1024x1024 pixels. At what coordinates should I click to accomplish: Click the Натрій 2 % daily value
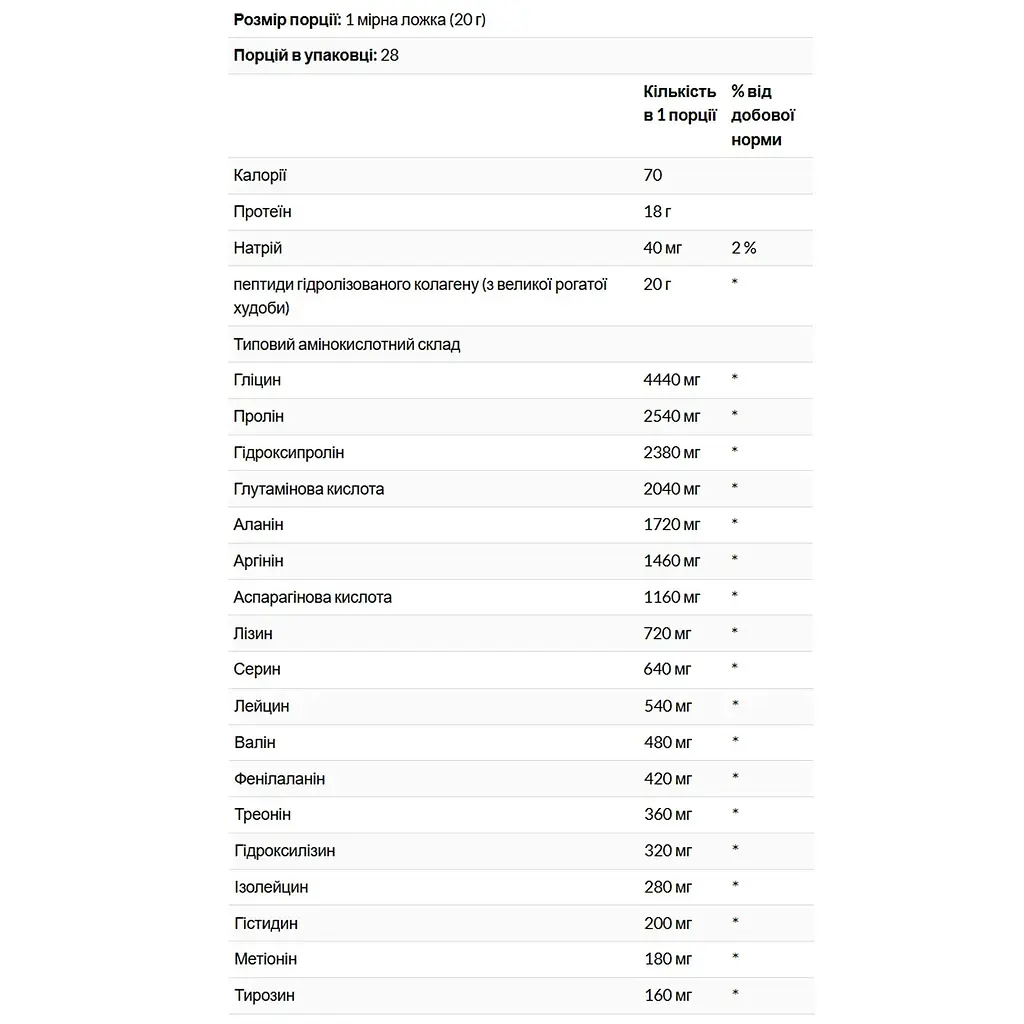[x=743, y=248]
